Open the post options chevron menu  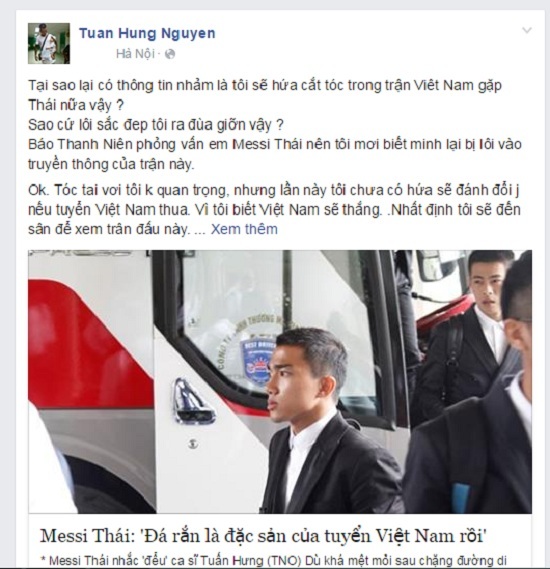[x=526, y=30]
